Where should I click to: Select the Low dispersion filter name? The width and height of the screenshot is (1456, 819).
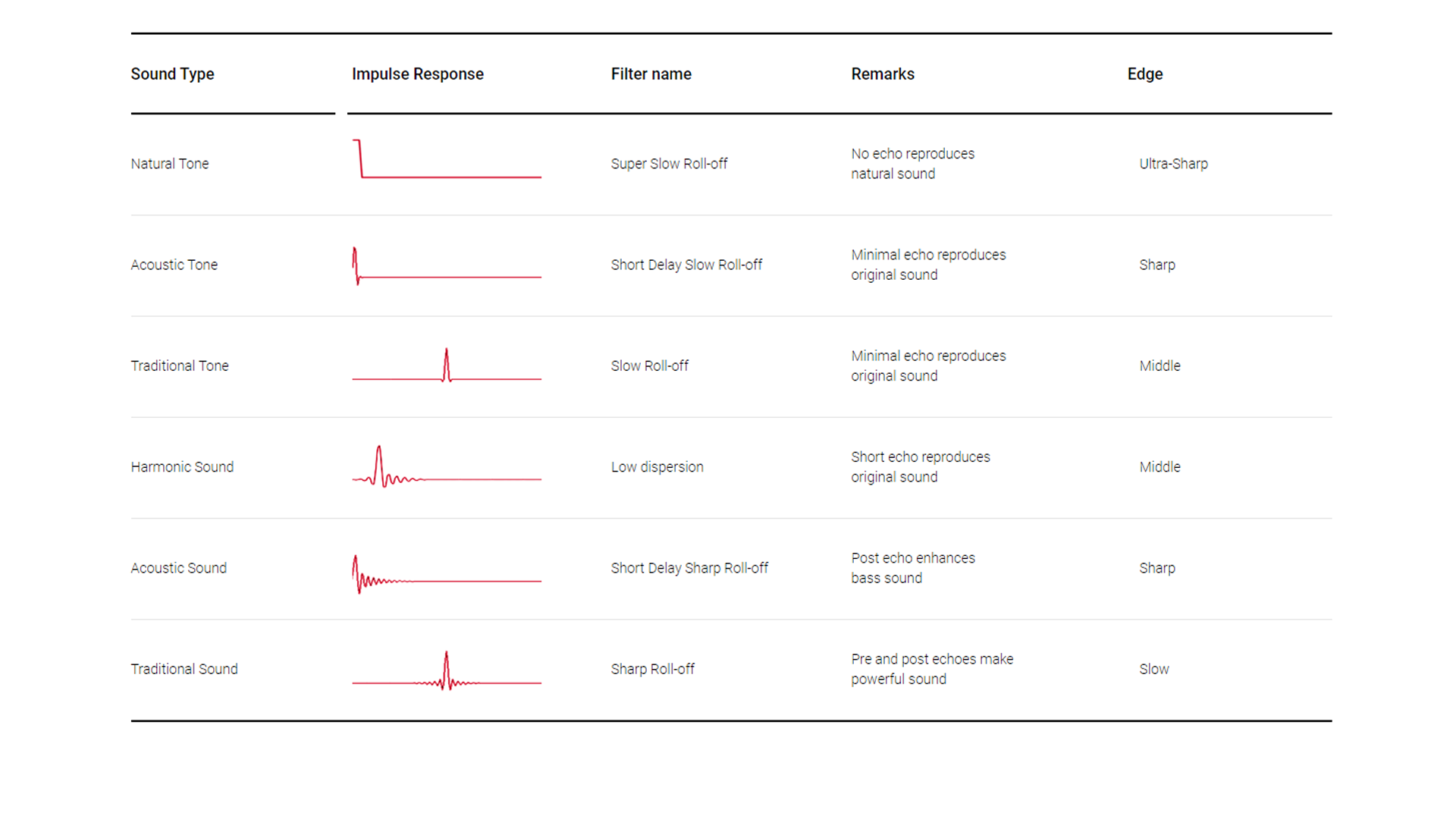(657, 467)
